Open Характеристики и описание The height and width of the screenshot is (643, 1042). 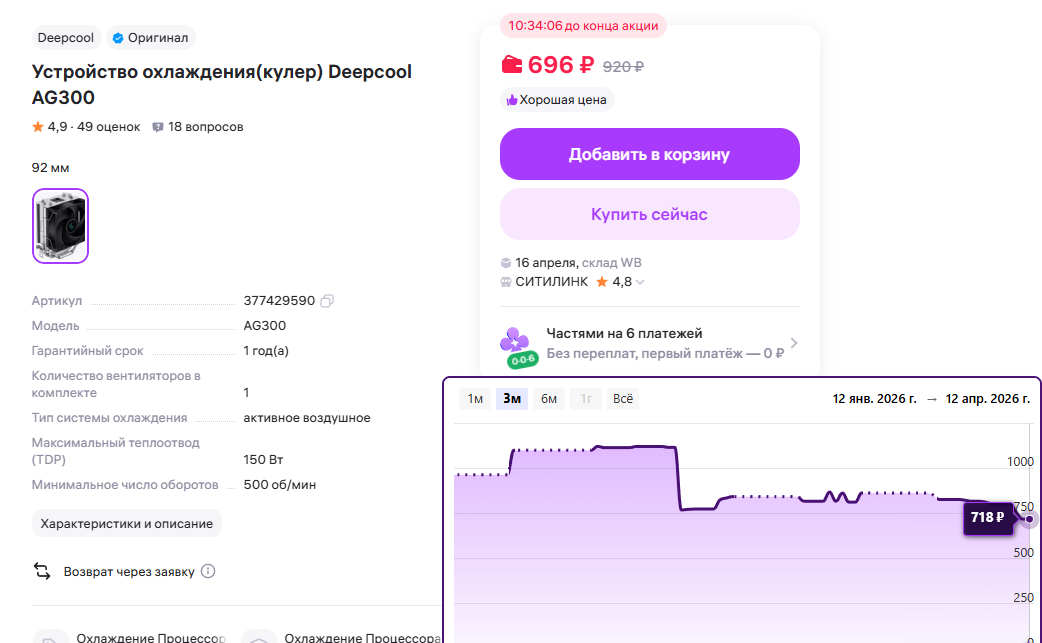coord(127,523)
